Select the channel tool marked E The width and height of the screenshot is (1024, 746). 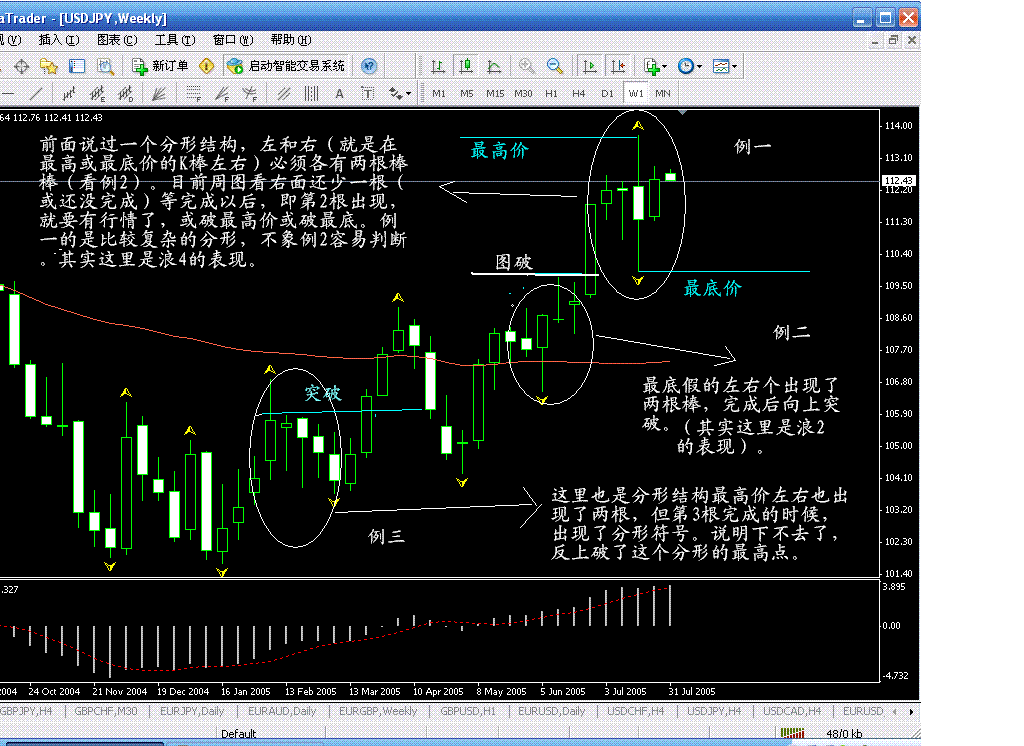click(97, 94)
